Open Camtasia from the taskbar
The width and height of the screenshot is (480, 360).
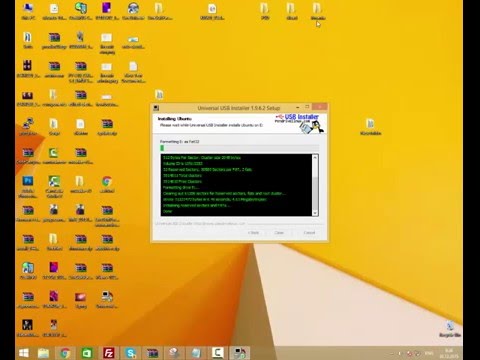coord(217,353)
